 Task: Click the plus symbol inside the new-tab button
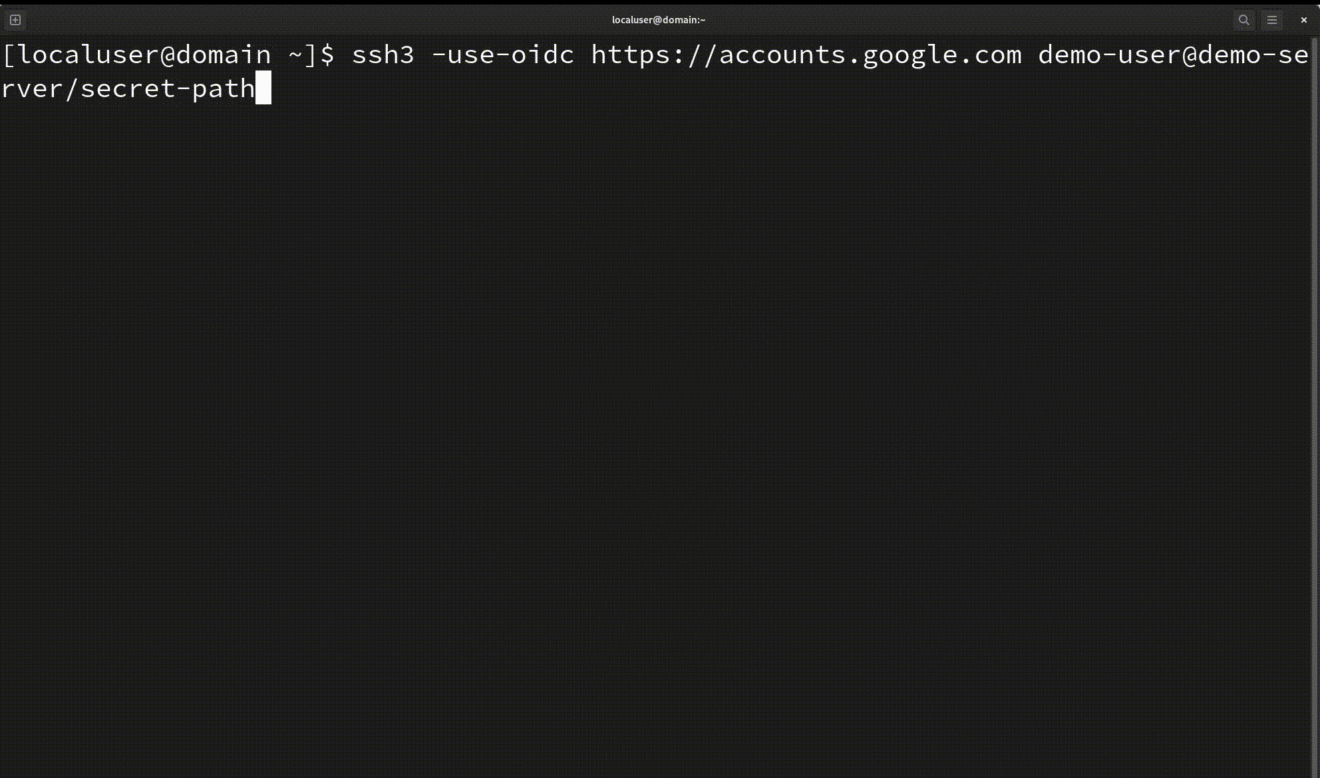coord(15,19)
